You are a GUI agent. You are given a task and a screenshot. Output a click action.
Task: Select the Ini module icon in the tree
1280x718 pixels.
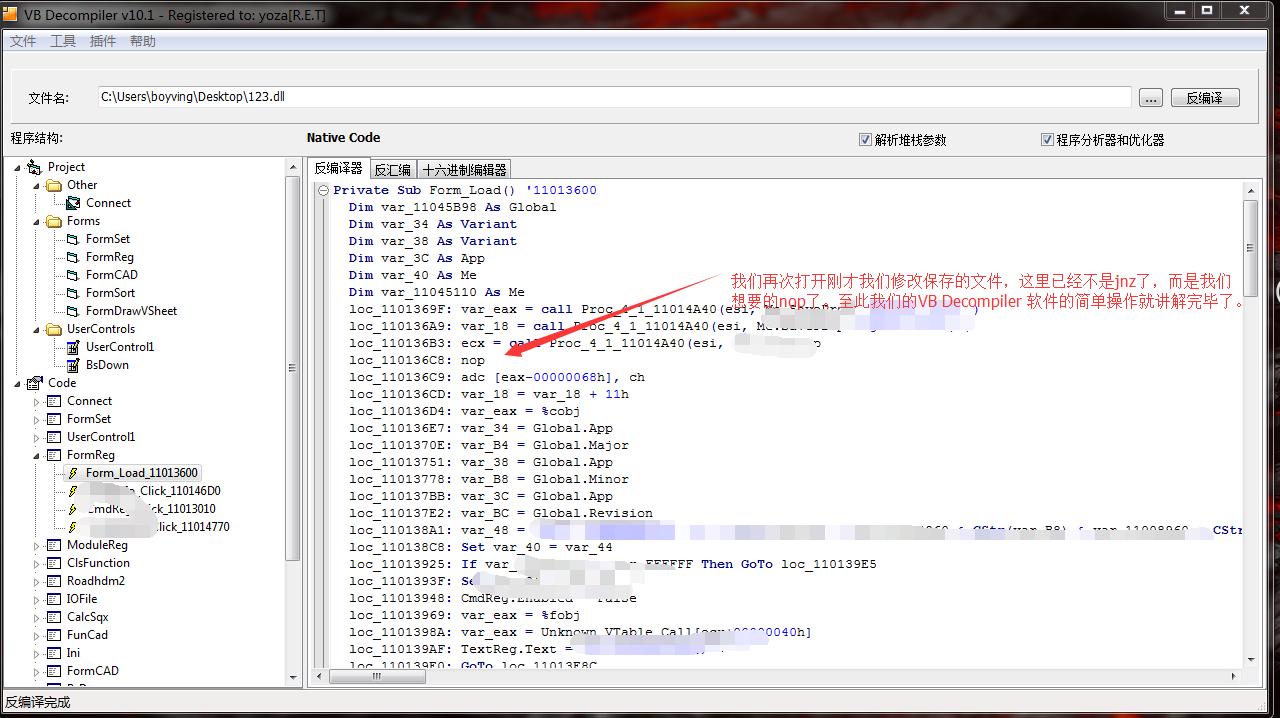click(x=52, y=653)
